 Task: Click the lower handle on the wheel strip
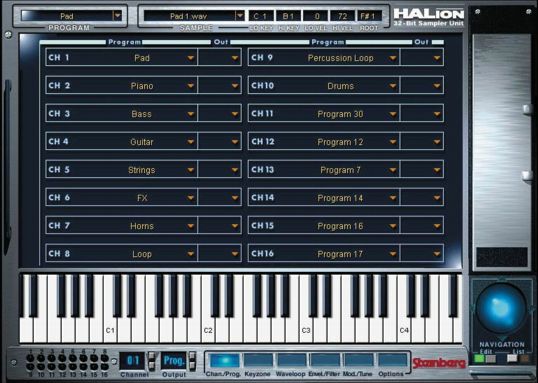pyautogui.click(x=527, y=176)
